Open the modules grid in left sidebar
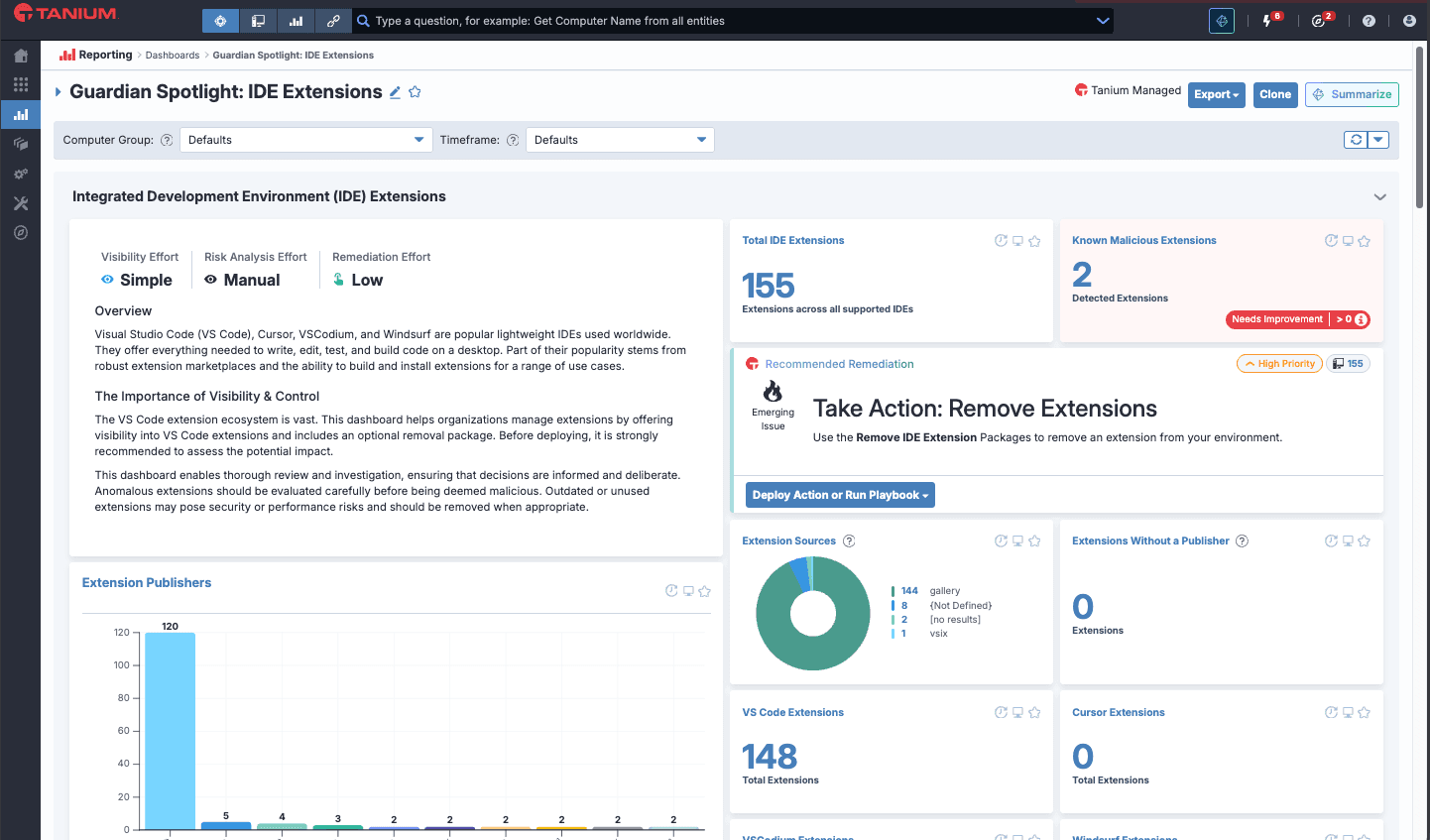Viewport: 1430px width, 840px height. coord(21,85)
